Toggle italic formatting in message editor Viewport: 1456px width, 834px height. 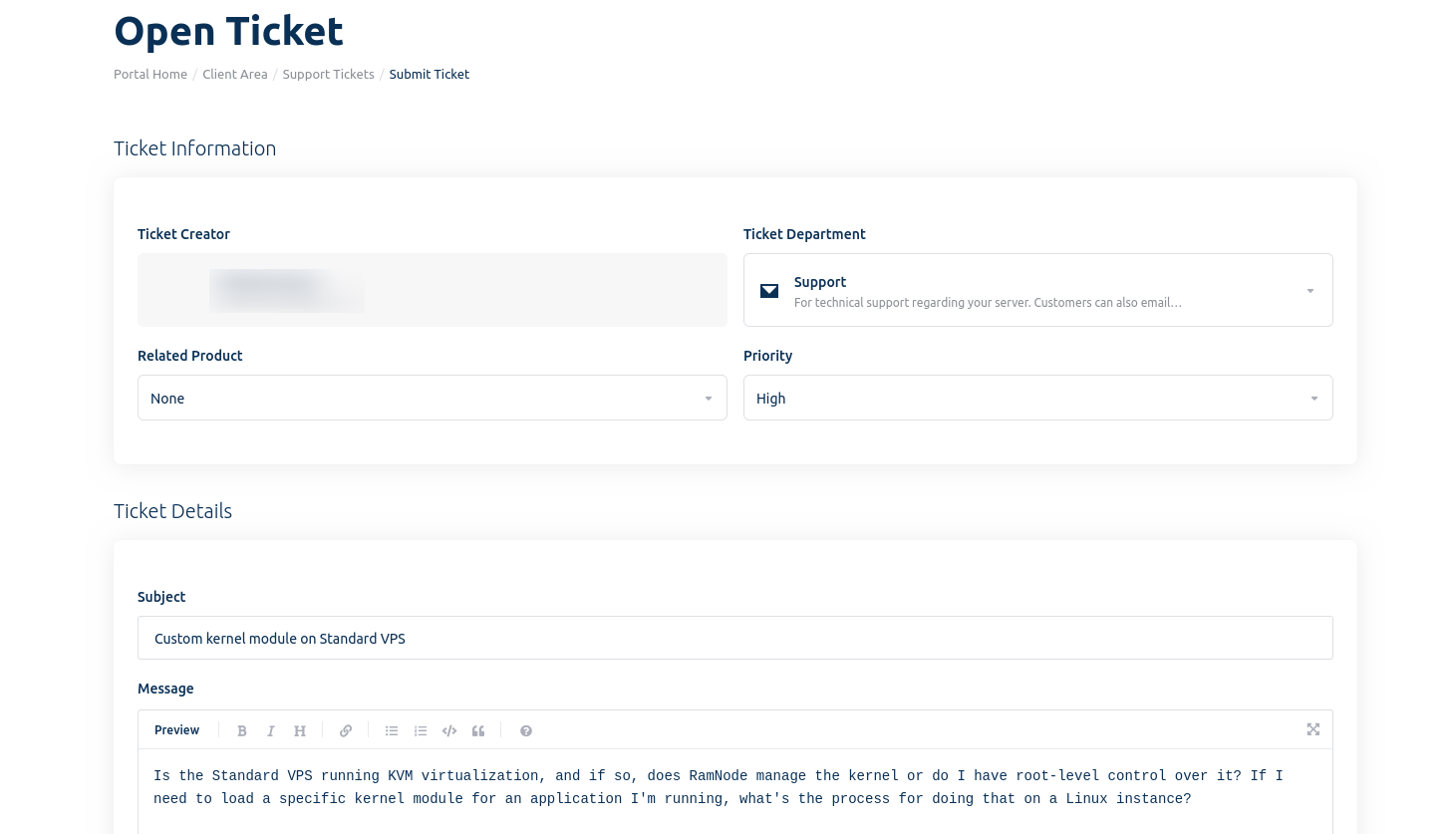[x=270, y=730]
